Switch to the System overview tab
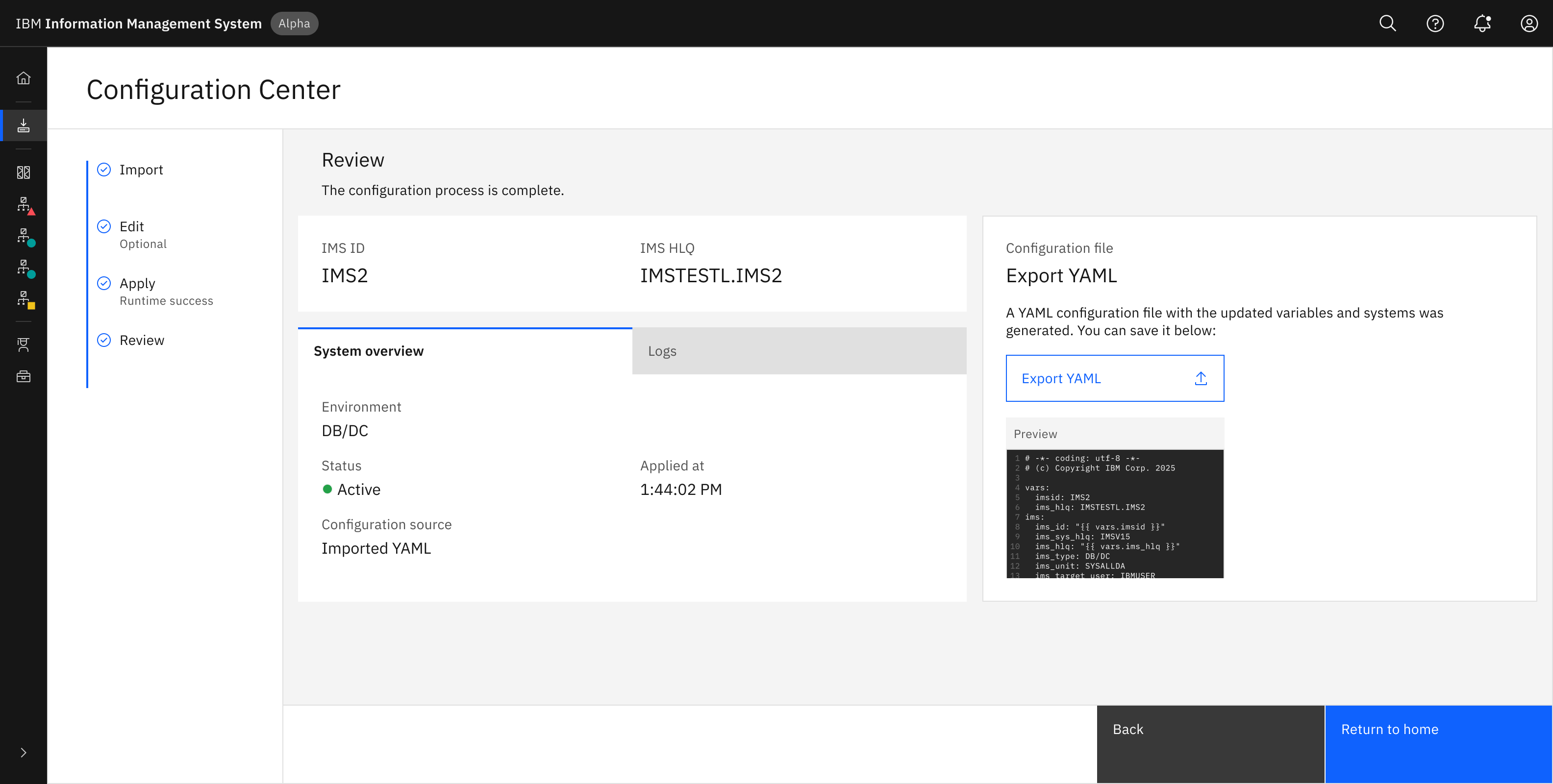 [x=465, y=351]
